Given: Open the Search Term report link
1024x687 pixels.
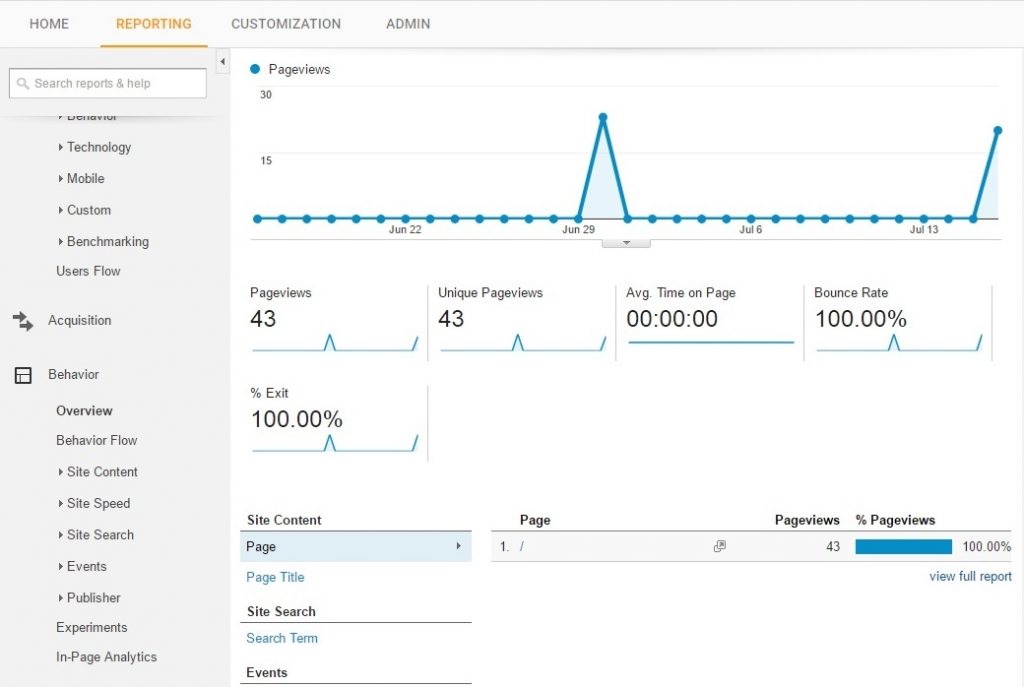Looking at the screenshot, I should click(282, 638).
